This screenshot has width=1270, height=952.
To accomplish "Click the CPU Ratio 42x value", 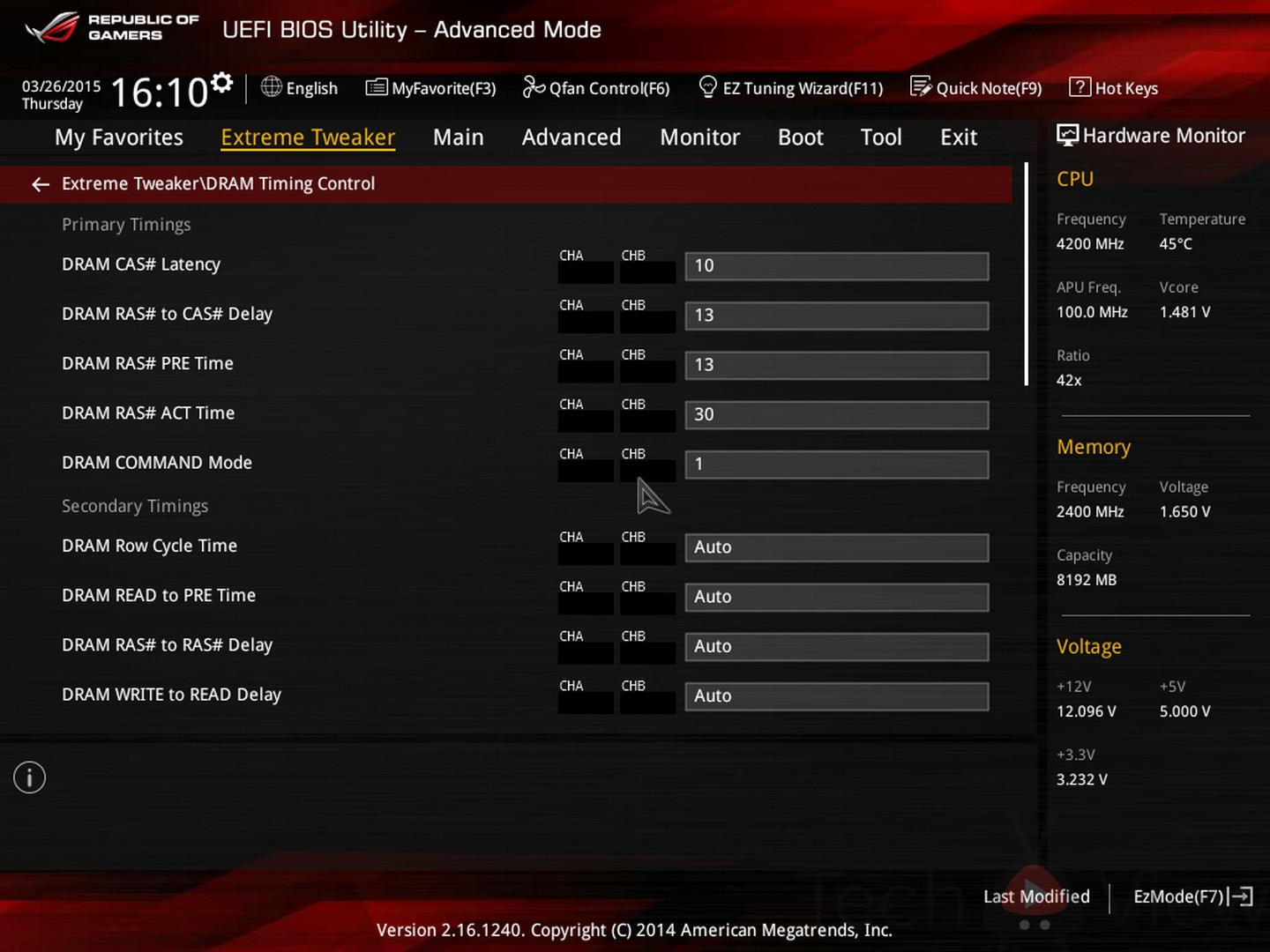I will 1069,380.
